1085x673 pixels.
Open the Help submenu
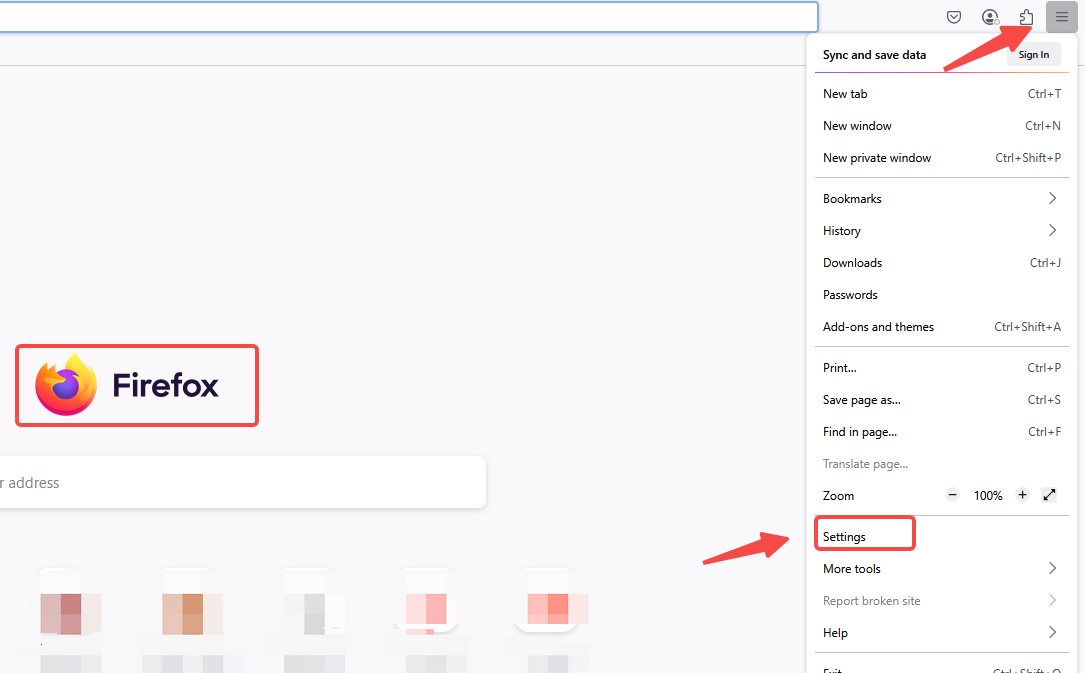(940, 633)
